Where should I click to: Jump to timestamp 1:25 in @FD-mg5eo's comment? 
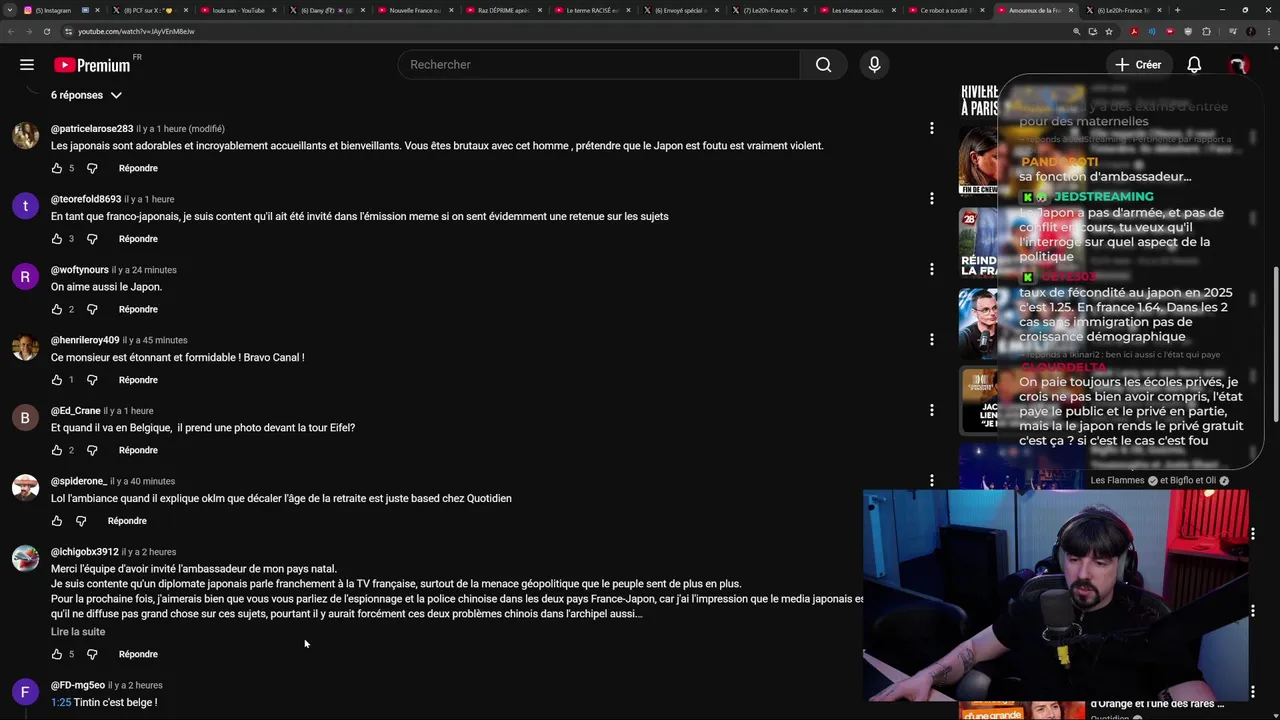click(x=61, y=702)
